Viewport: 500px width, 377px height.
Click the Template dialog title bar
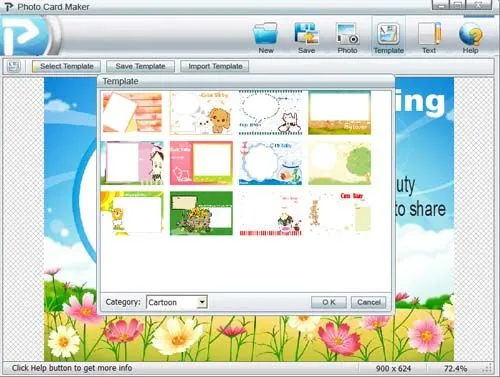pyautogui.click(x=246, y=81)
